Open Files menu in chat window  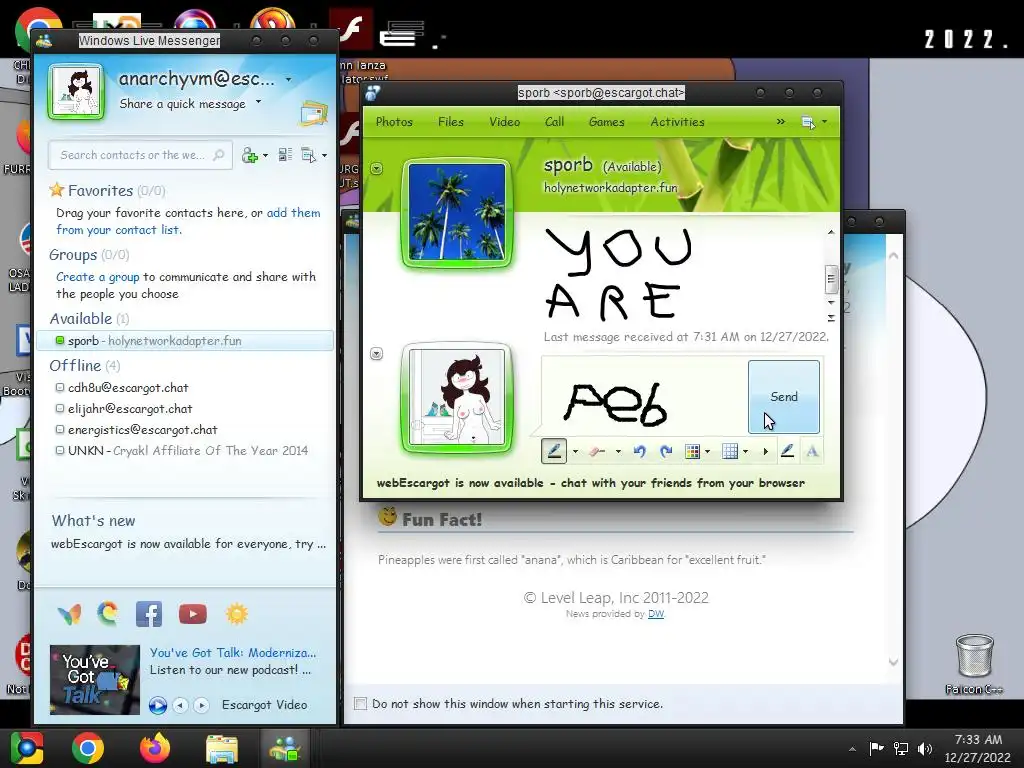[x=451, y=121]
